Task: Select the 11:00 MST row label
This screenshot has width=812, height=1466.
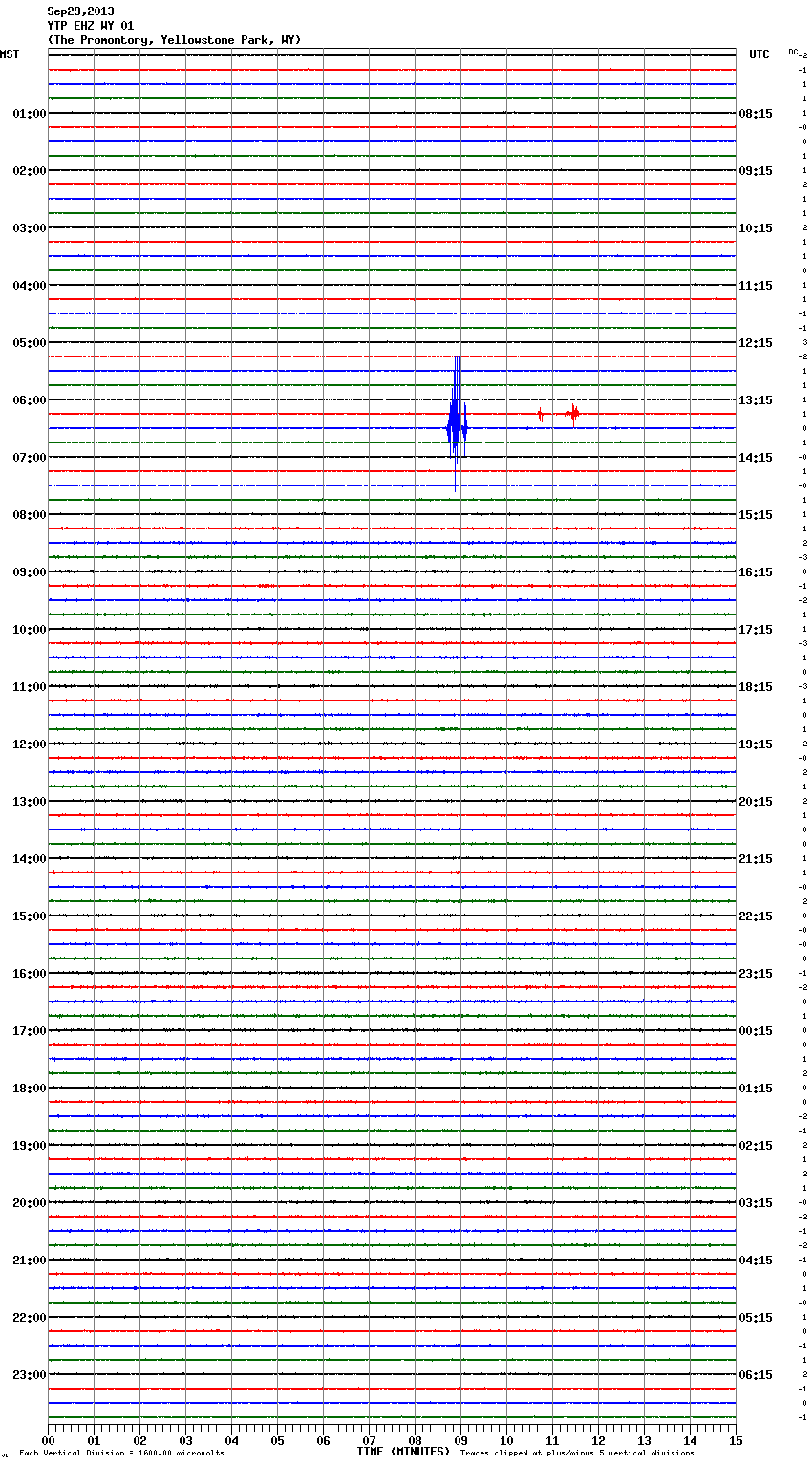Action: [30, 687]
